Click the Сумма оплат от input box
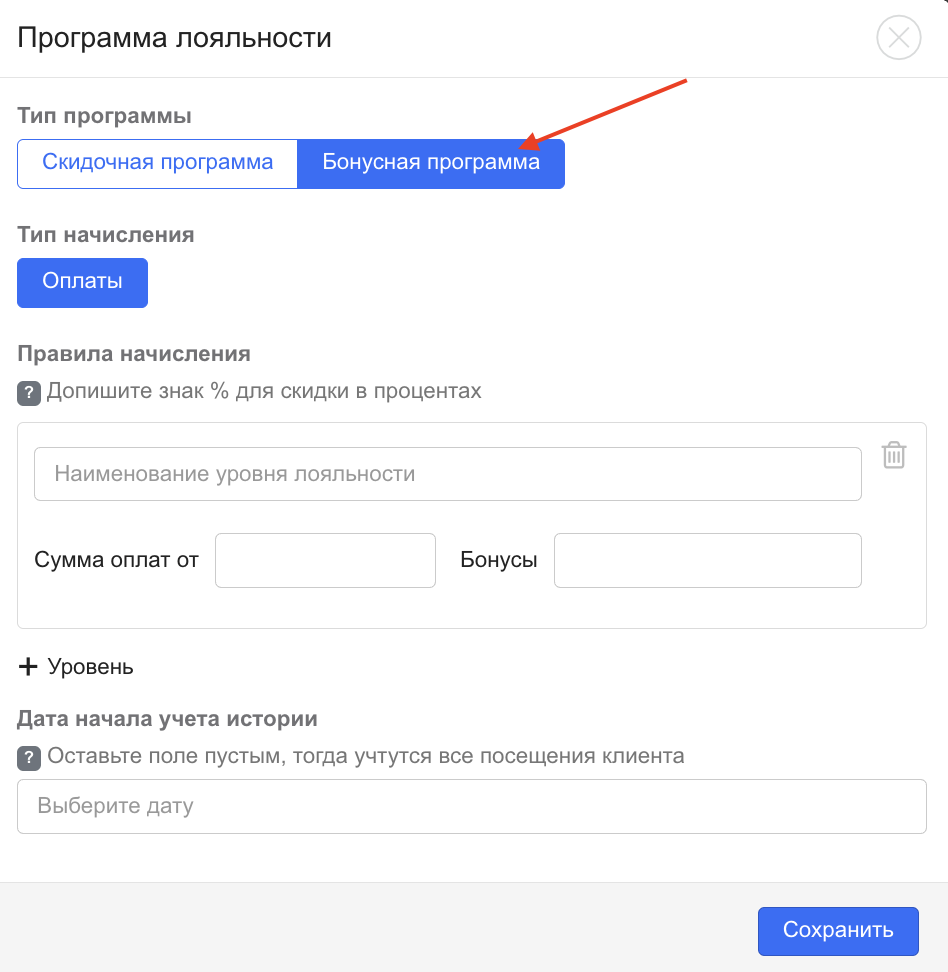Viewport: 948px width, 972px height. tap(325, 560)
